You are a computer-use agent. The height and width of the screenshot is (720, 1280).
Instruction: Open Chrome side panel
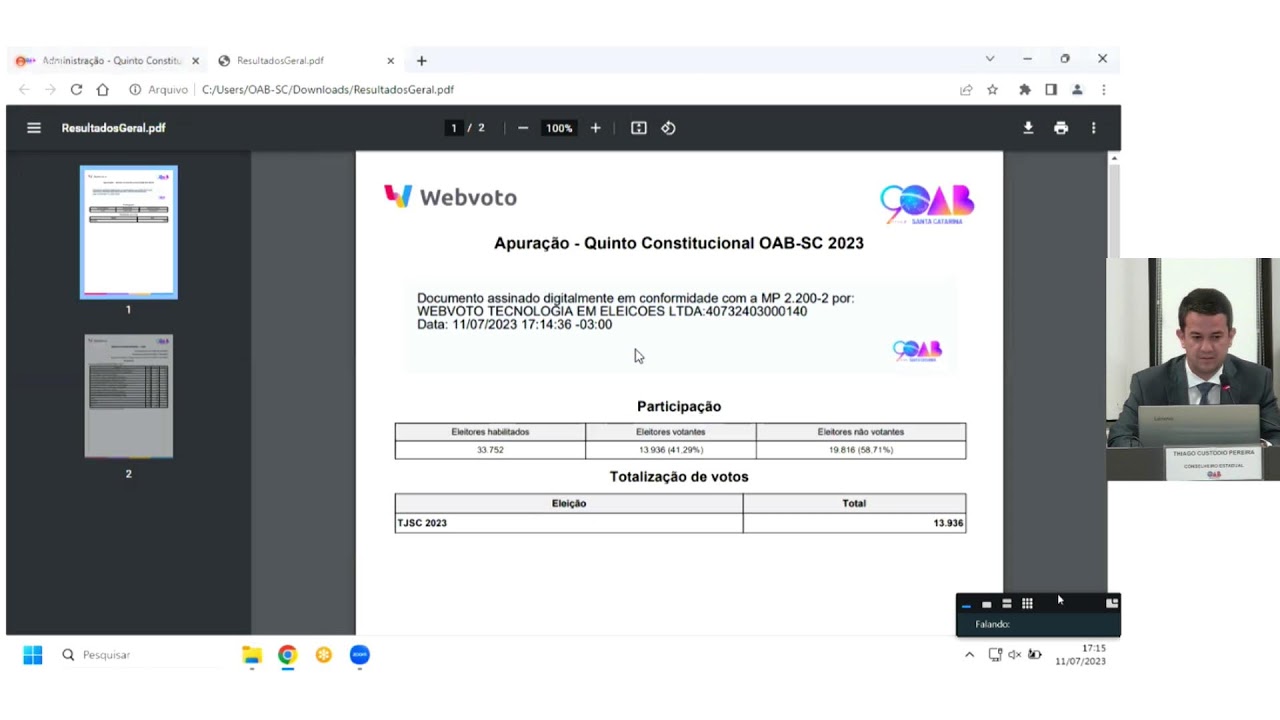[1051, 89]
